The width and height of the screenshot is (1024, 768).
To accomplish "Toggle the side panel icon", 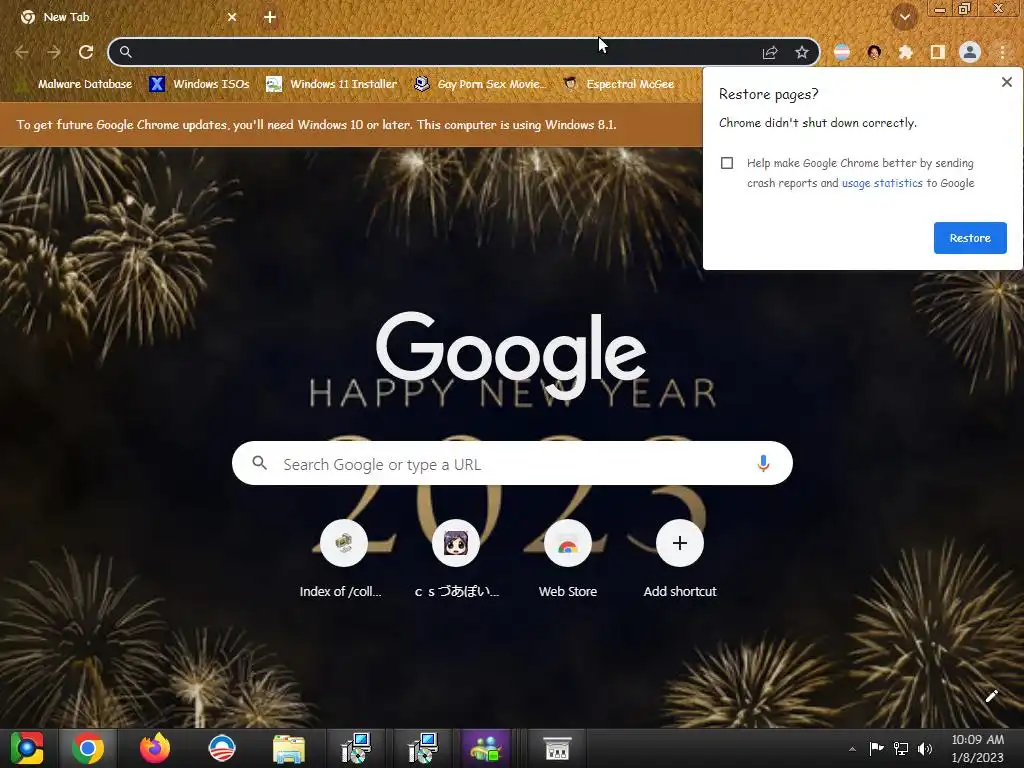I will click(938, 52).
